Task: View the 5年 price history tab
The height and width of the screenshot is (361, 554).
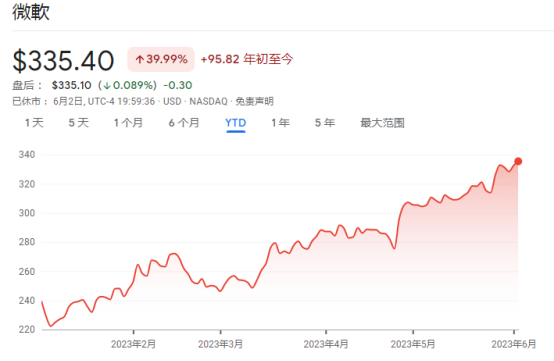Action: coord(325,123)
